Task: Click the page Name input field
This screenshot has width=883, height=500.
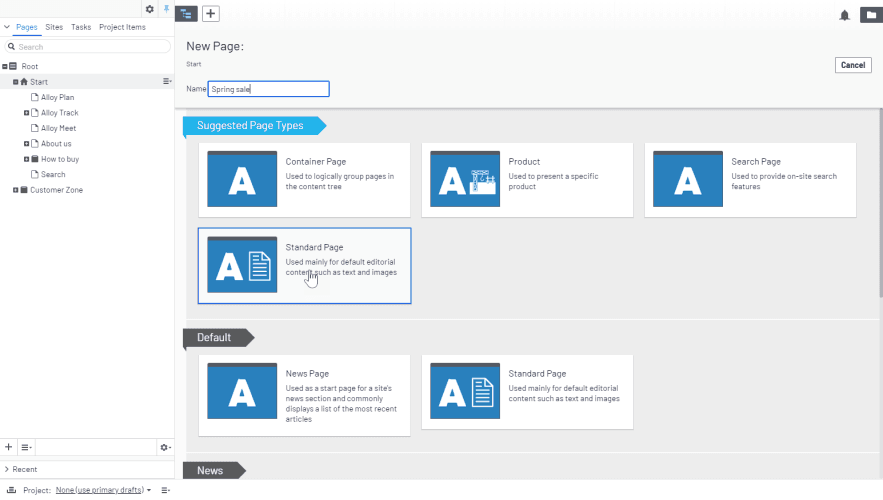Action: click(x=268, y=89)
